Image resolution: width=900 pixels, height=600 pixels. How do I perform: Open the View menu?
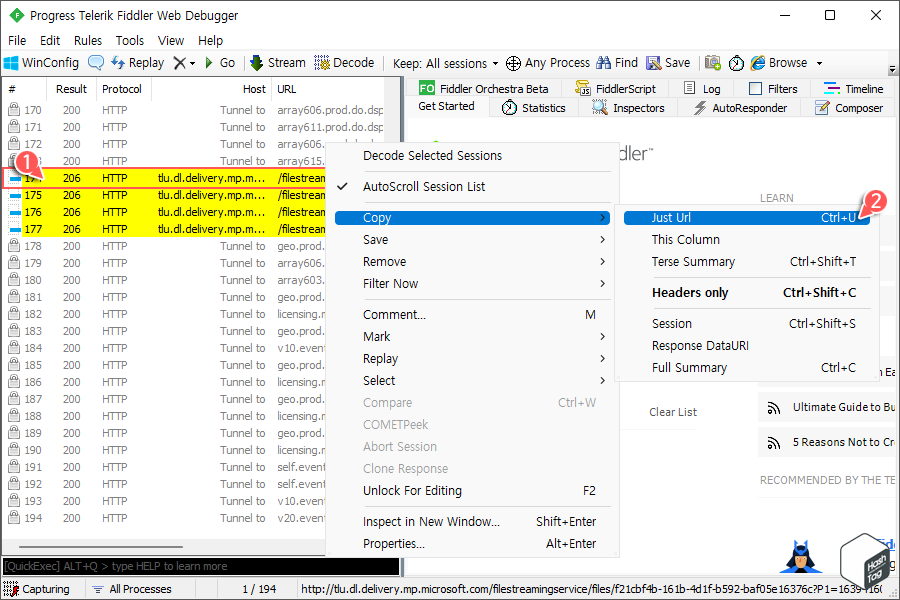point(171,40)
